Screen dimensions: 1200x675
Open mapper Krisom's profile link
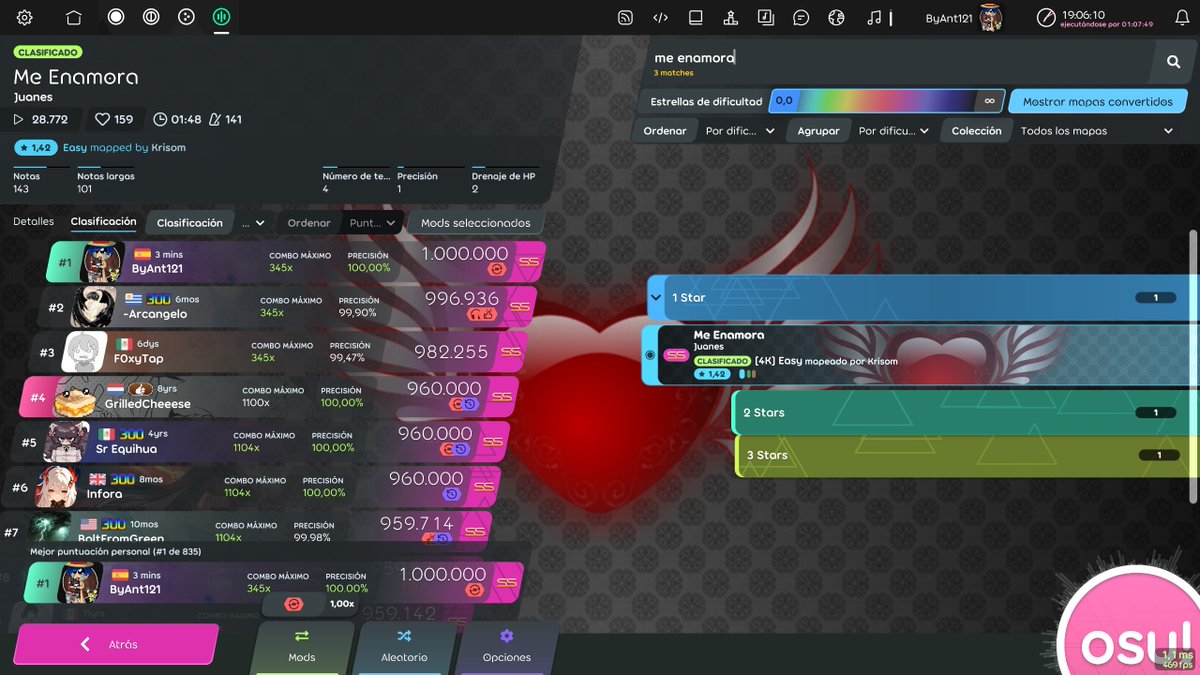coord(168,147)
